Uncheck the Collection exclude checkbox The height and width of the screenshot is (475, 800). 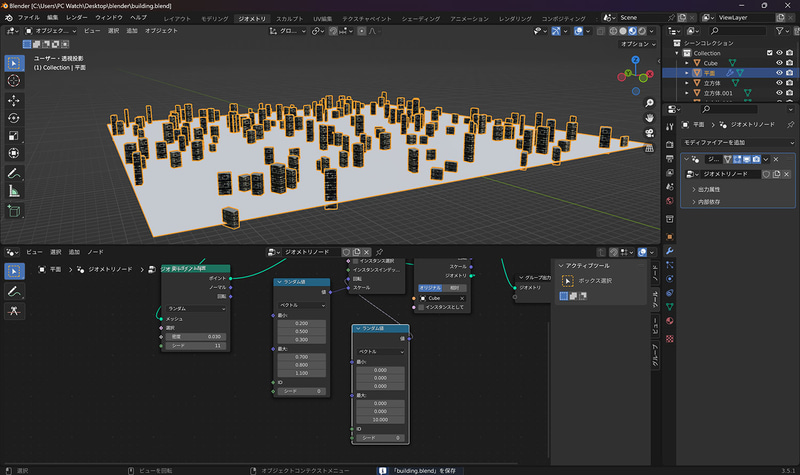coord(769,53)
